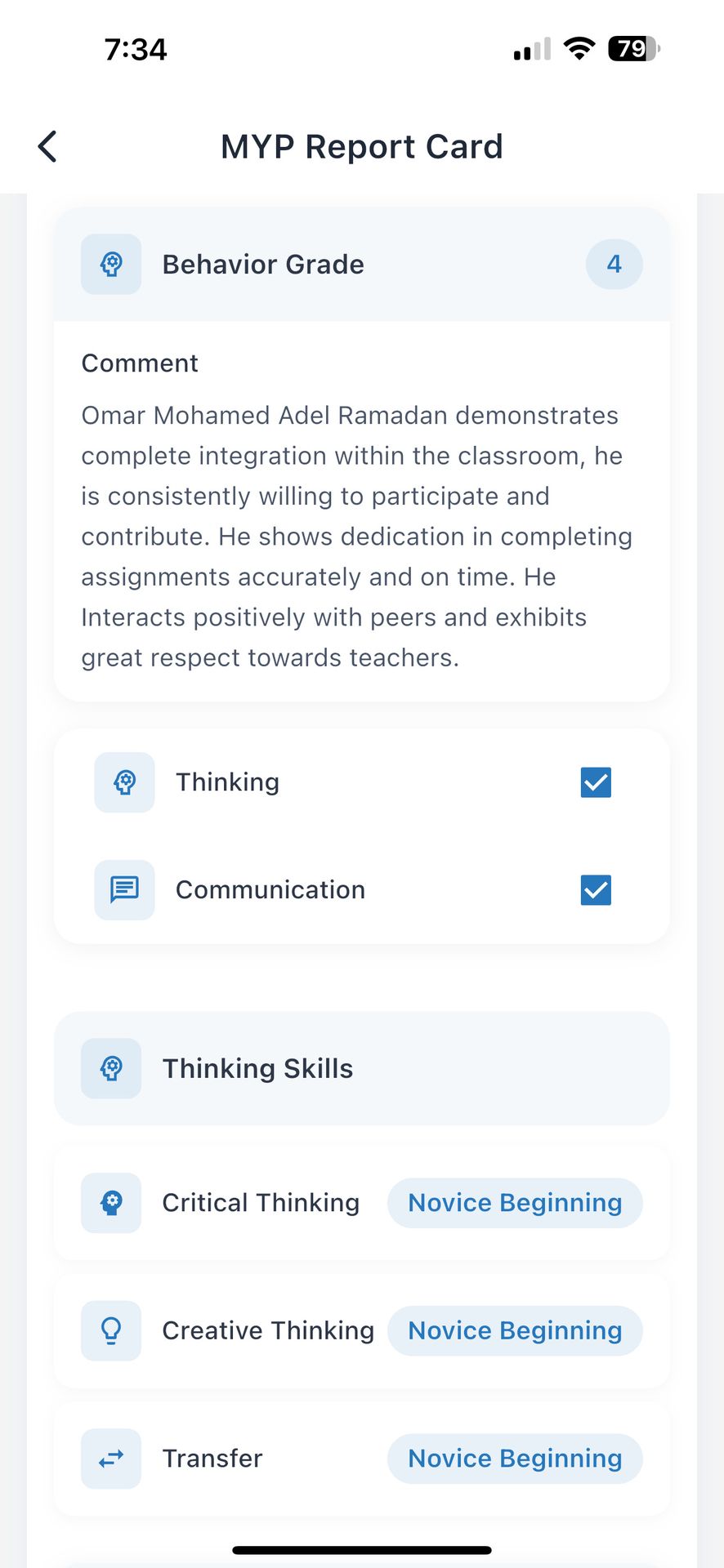Open Transfer Novice Beginning badge

tap(515, 1459)
